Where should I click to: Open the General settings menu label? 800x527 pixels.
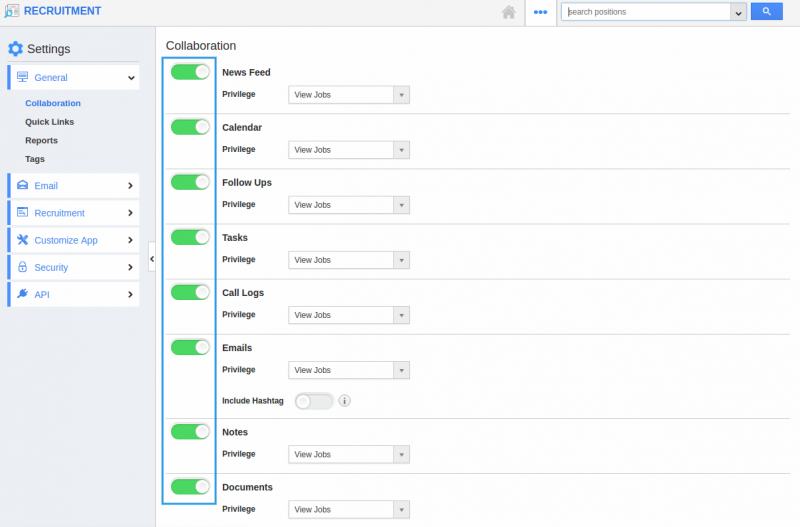click(x=51, y=78)
